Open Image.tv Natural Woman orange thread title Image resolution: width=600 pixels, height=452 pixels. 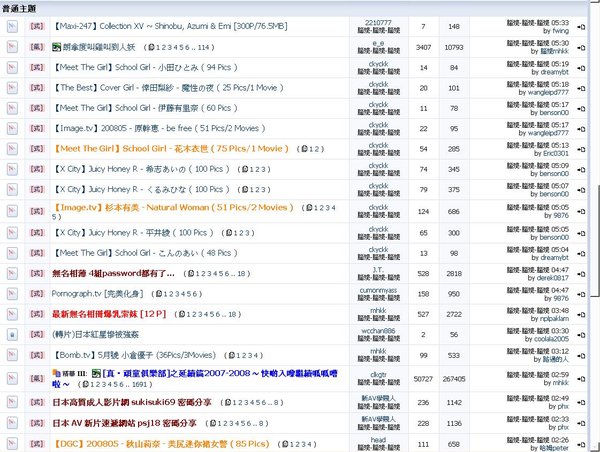(x=173, y=207)
